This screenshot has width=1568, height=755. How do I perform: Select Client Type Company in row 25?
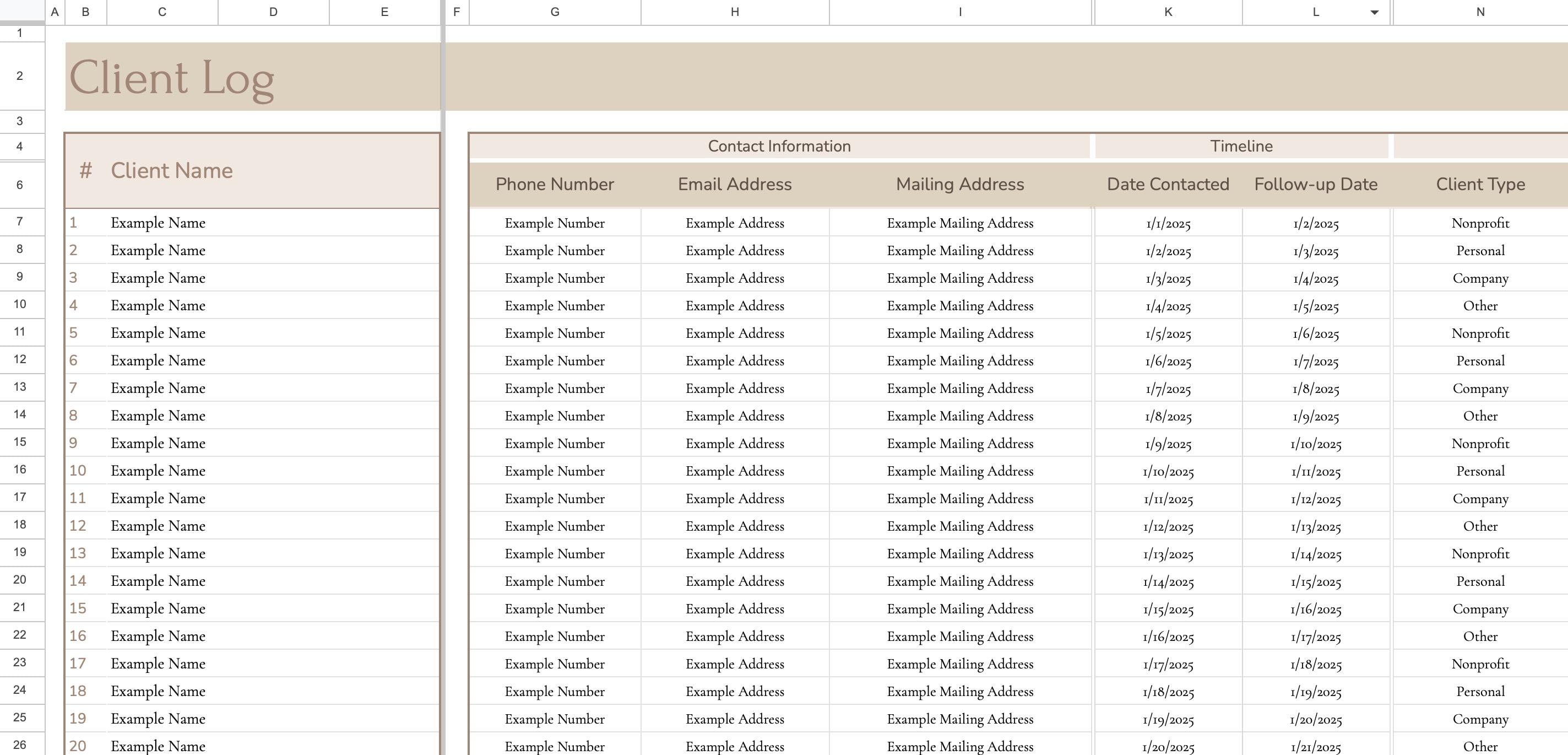pyautogui.click(x=1480, y=719)
